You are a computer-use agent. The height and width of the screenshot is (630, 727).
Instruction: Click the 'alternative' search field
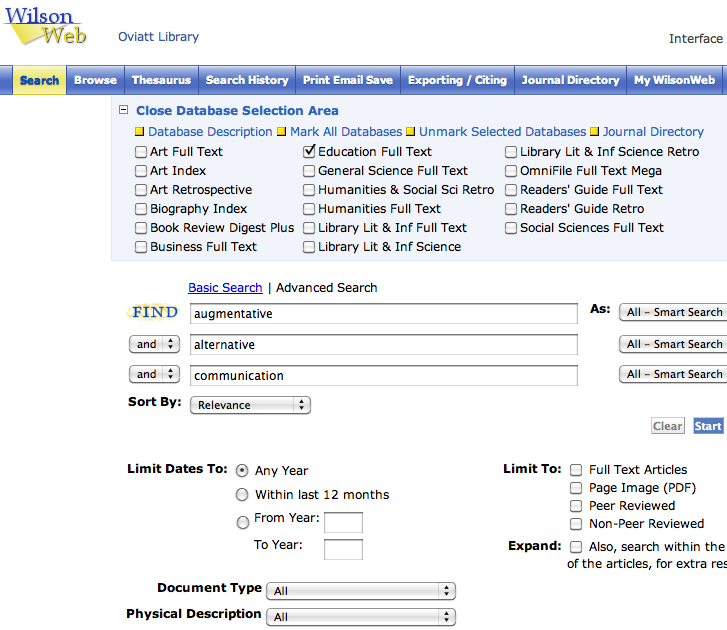(x=383, y=344)
